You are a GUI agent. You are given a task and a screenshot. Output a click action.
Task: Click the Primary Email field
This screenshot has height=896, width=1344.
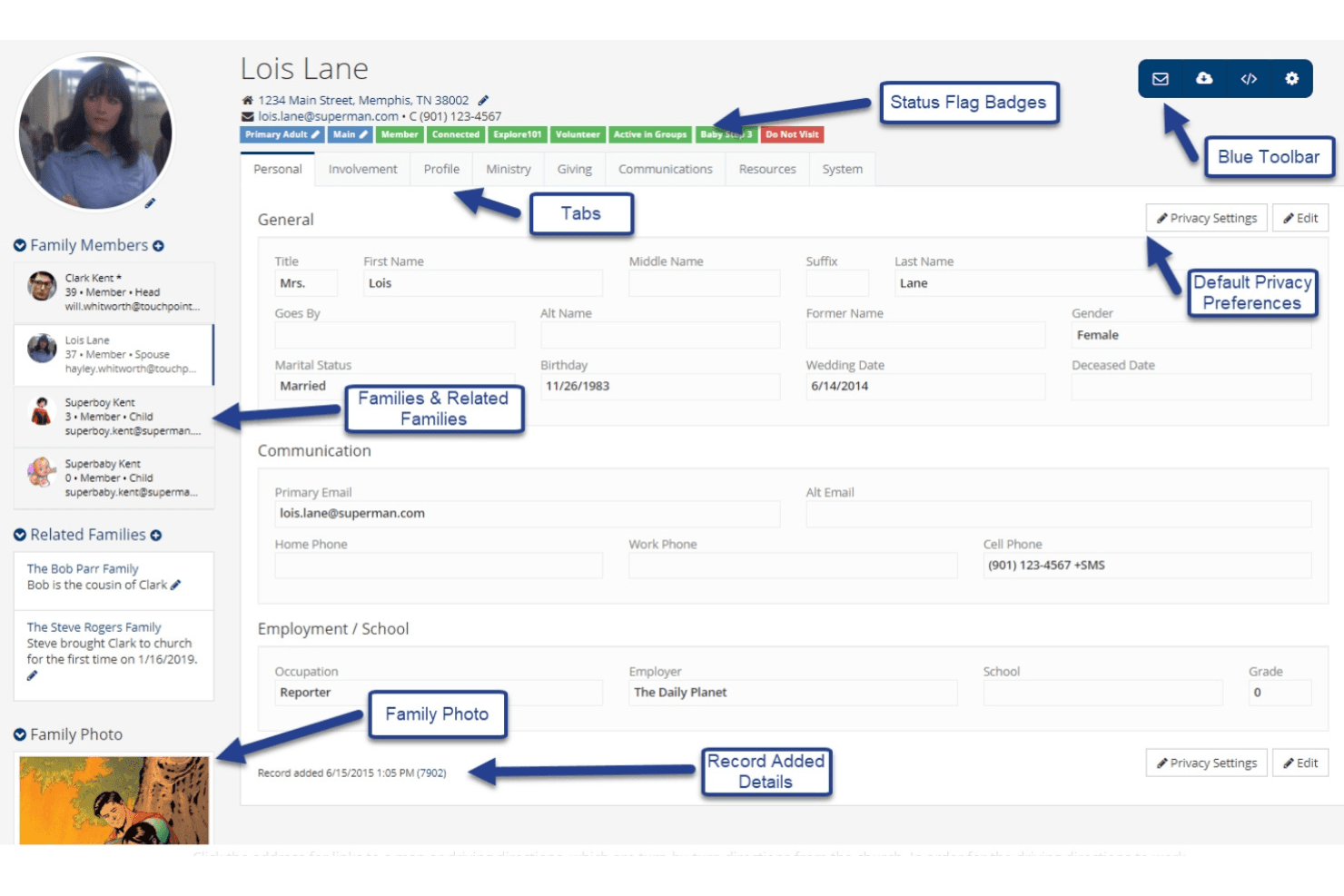pyautogui.click(x=527, y=514)
